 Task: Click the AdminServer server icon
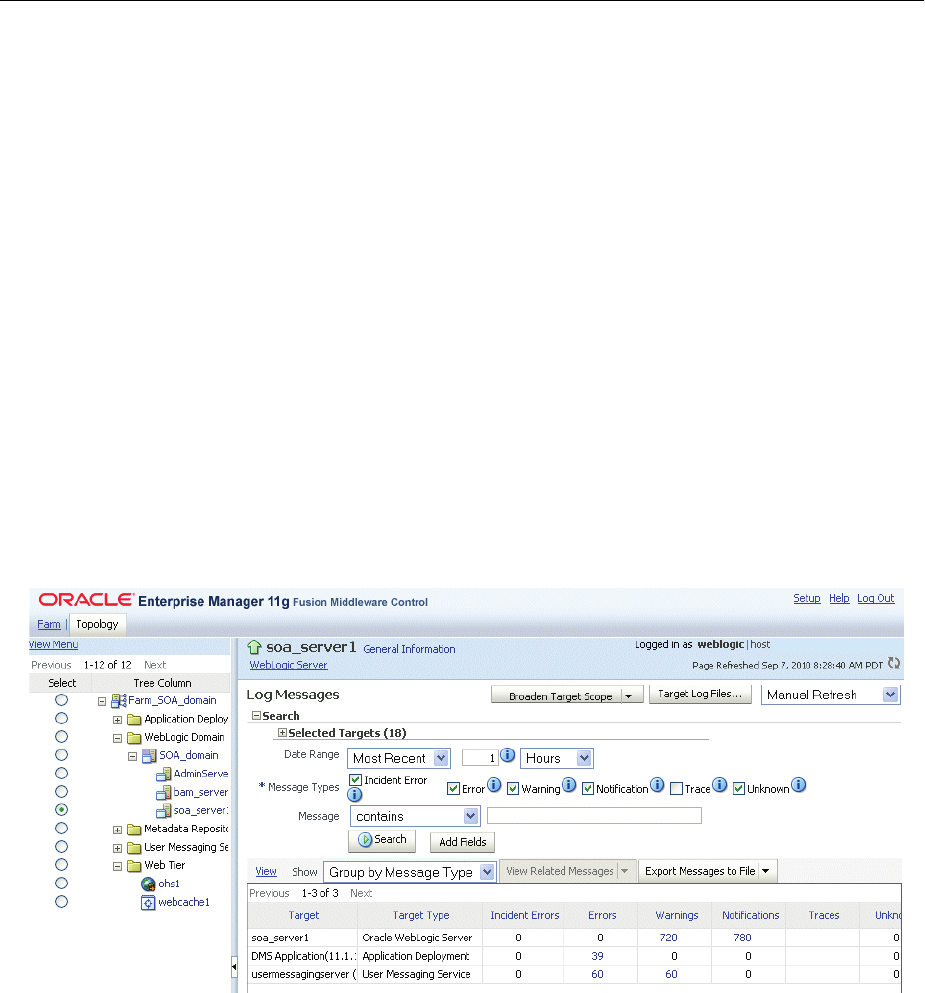tap(164, 774)
